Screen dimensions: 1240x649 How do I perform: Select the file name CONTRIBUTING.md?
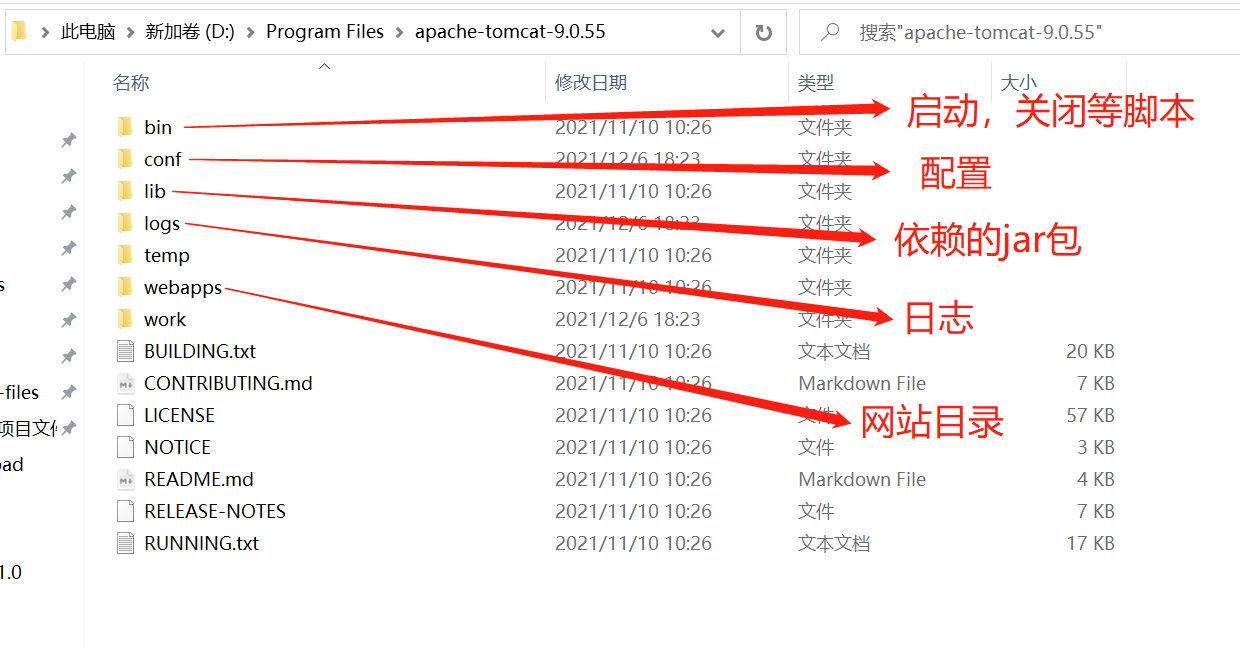[x=228, y=383]
